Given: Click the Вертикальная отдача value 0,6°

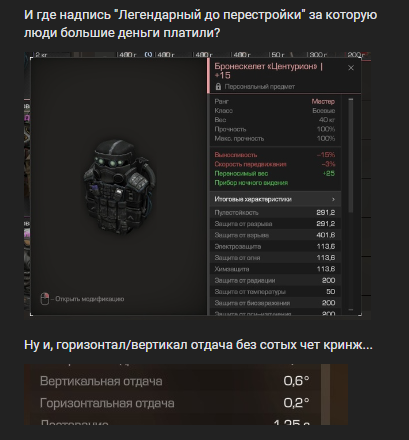Looking at the screenshot, I should point(296,381).
